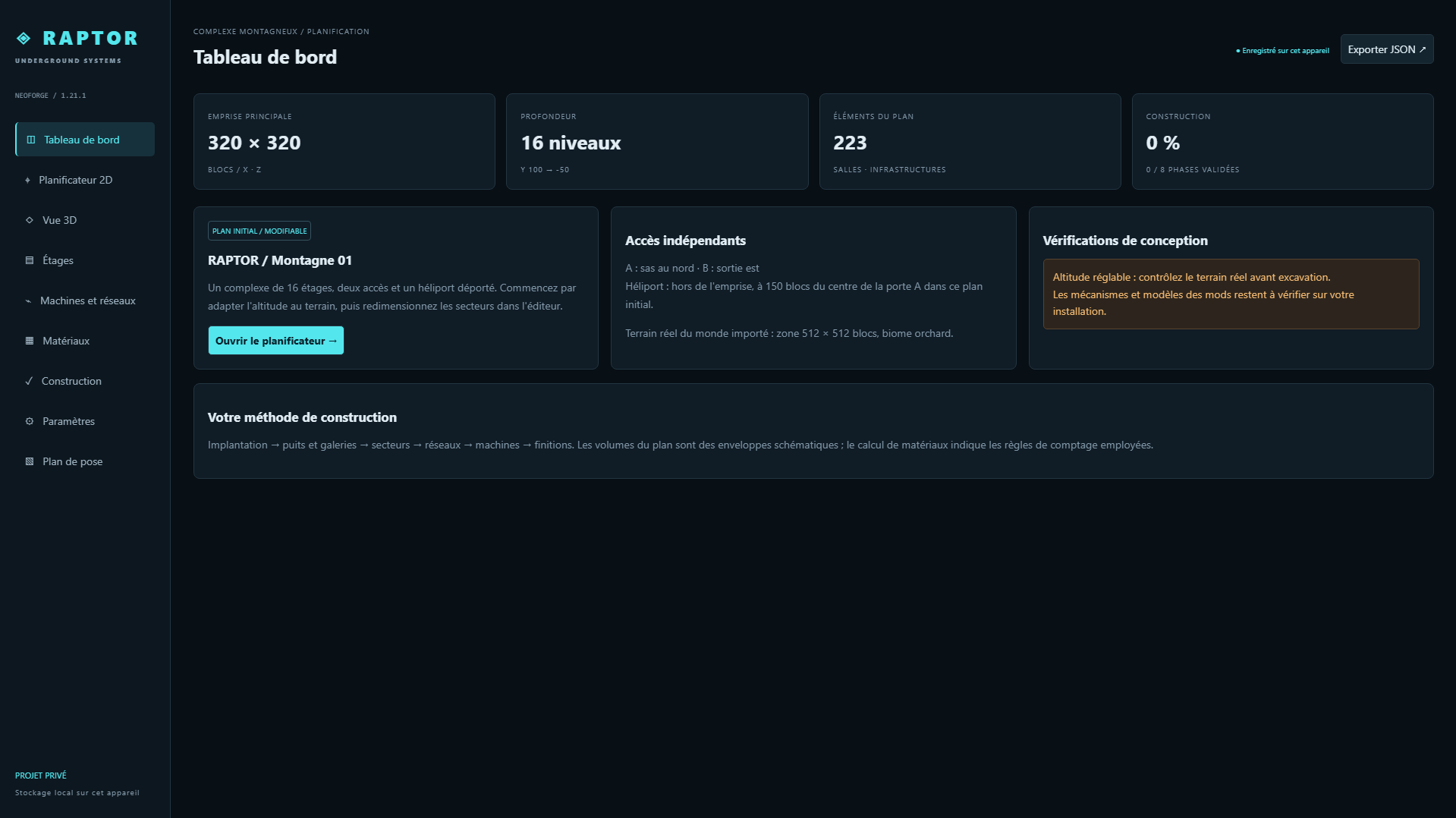1456x818 pixels.
Task: Open Plan de pose page
Action: click(85, 461)
